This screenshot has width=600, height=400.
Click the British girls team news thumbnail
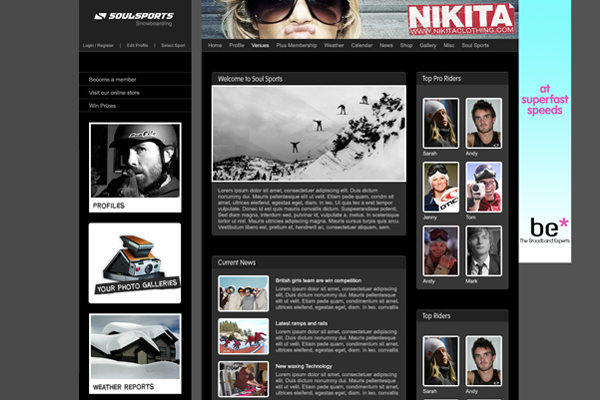243,293
